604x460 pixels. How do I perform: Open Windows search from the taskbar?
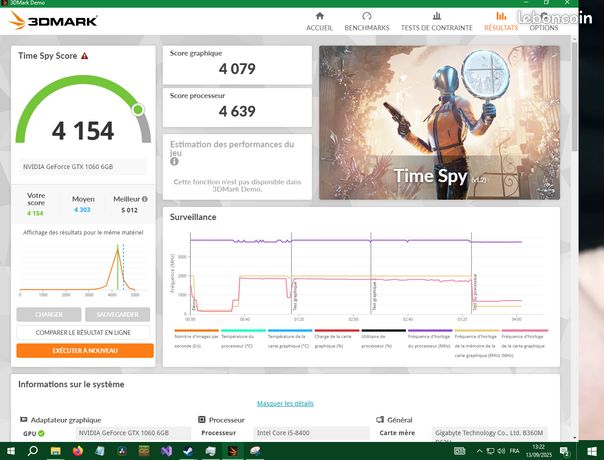point(33,451)
